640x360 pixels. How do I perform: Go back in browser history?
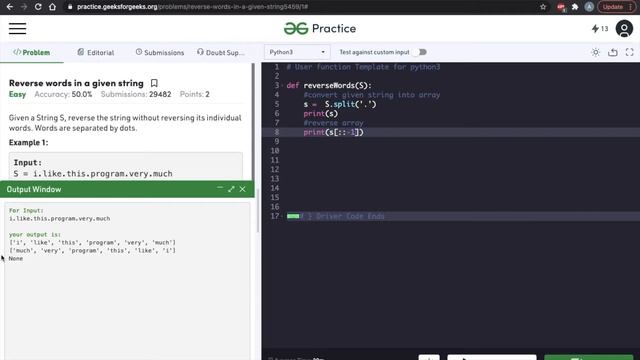tap(10, 7)
